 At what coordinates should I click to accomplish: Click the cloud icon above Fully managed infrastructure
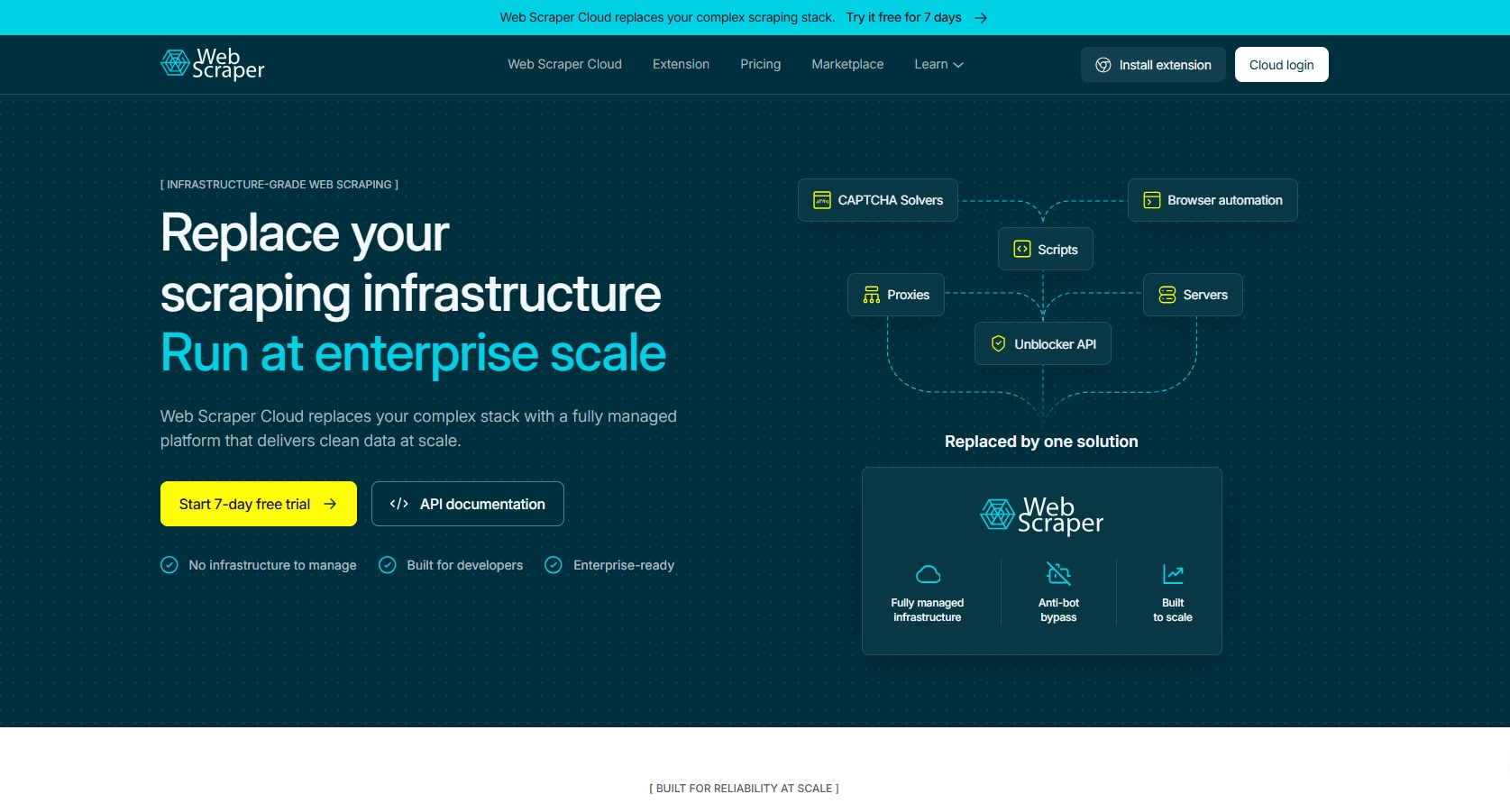928,574
